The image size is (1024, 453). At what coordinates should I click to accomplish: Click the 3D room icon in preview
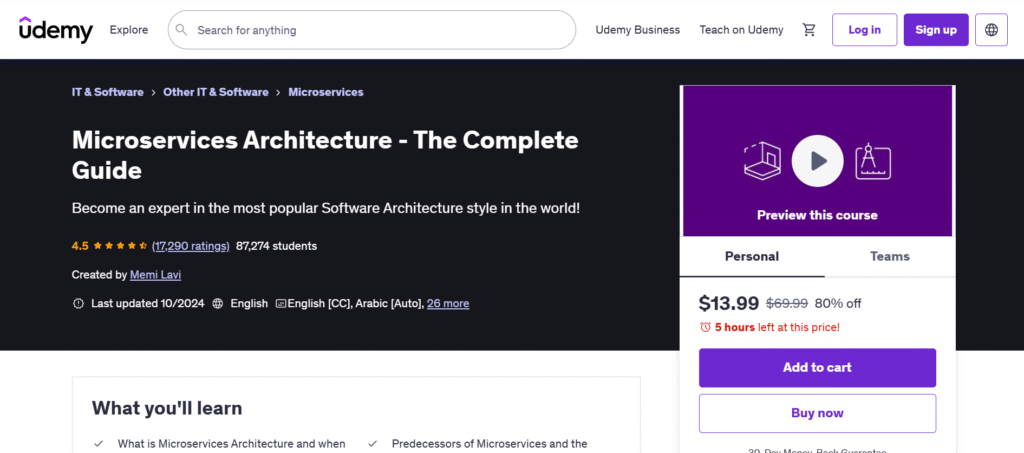pos(762,161)
